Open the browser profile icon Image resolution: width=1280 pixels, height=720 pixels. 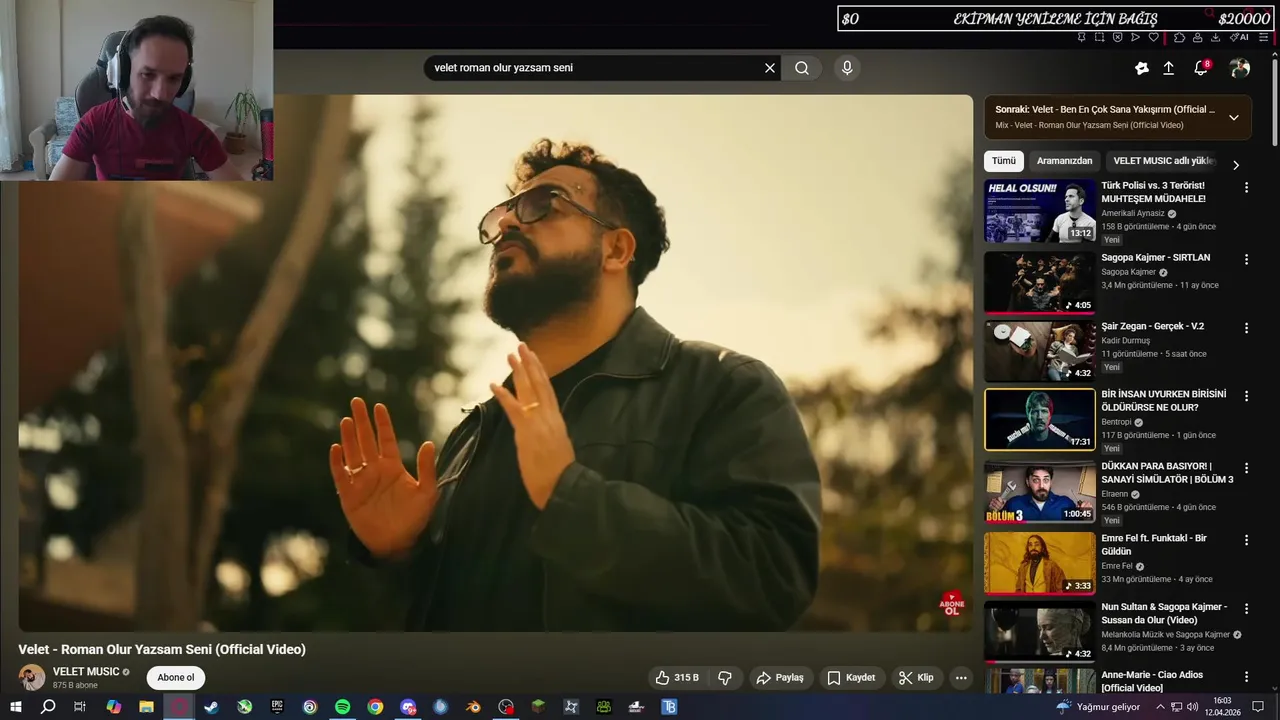click(x=1197, y=37)
